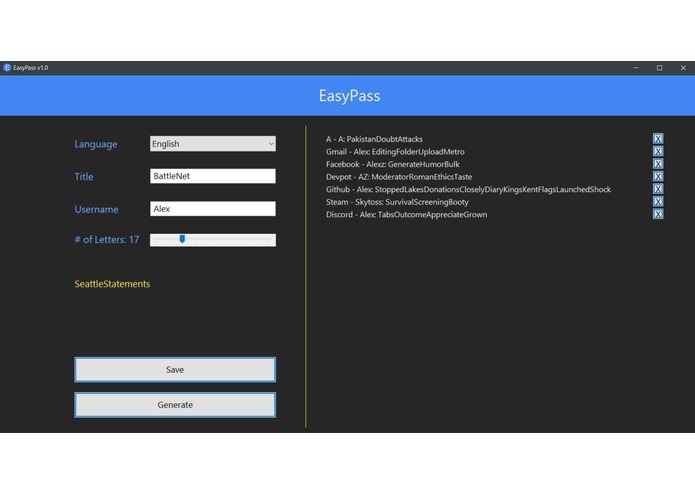
Task: Click the Language label
Action: point(96,144)
